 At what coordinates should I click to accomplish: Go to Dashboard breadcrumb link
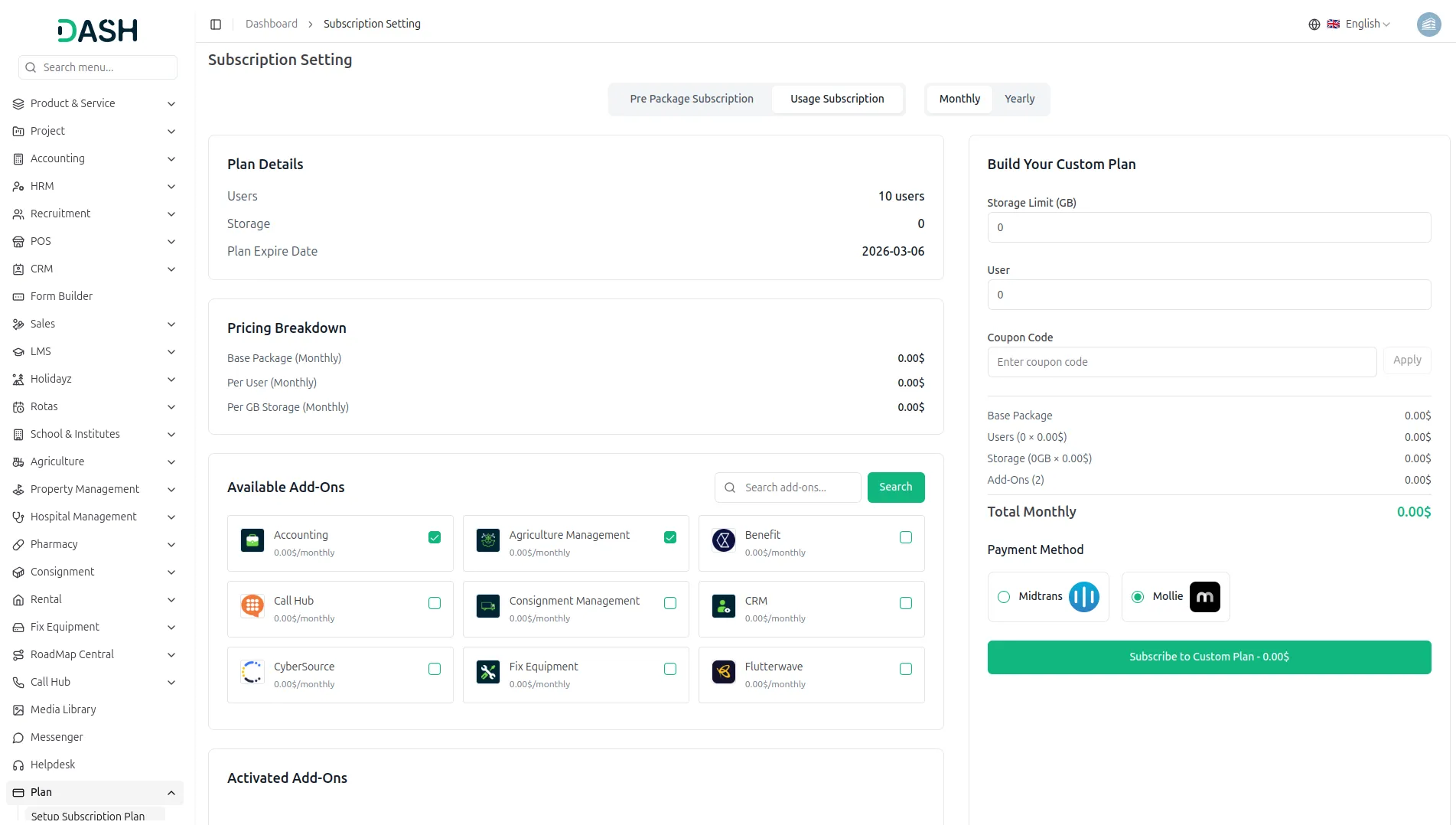pyautogui.click(x=272, y=24)
